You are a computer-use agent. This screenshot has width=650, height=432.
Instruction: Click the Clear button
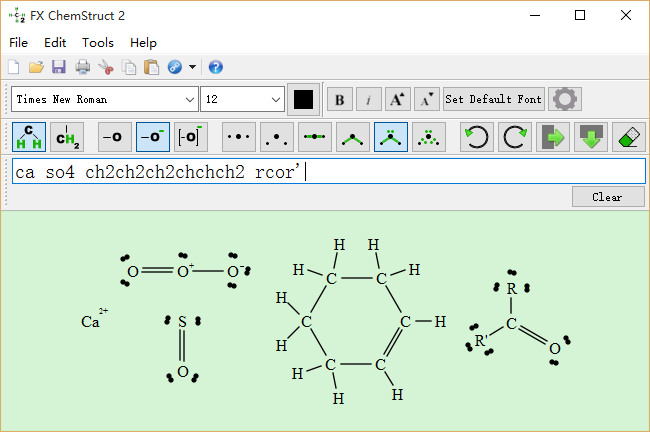click(x=608, y=197)
